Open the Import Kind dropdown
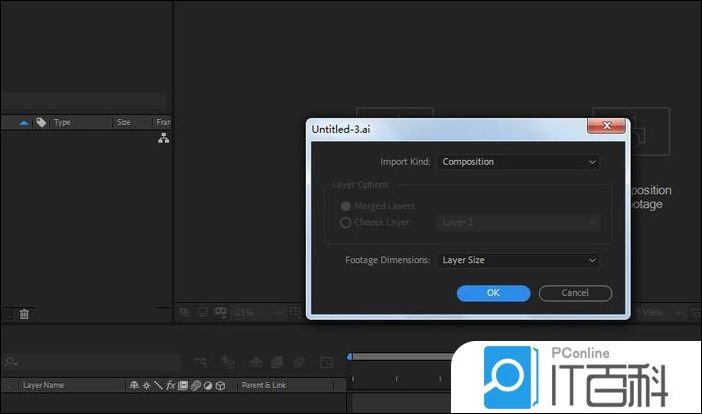Viewport: 702px width, 414px height. tap(518, 161)
